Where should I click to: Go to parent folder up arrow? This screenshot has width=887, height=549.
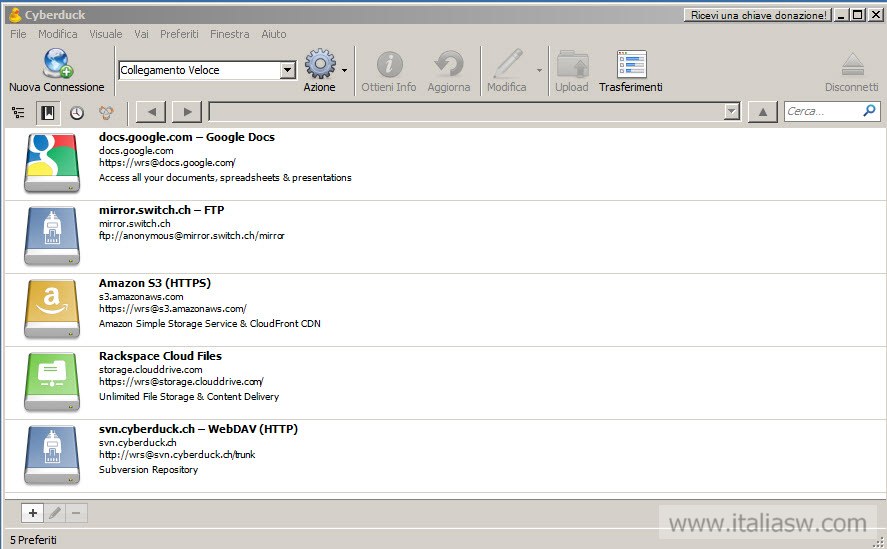[x=763, y=112]
